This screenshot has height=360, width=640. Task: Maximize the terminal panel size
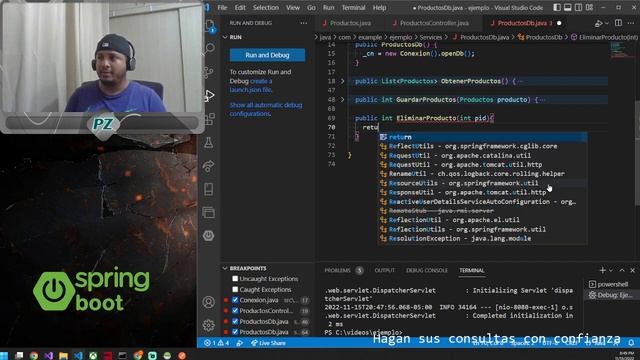pos(622,270)
